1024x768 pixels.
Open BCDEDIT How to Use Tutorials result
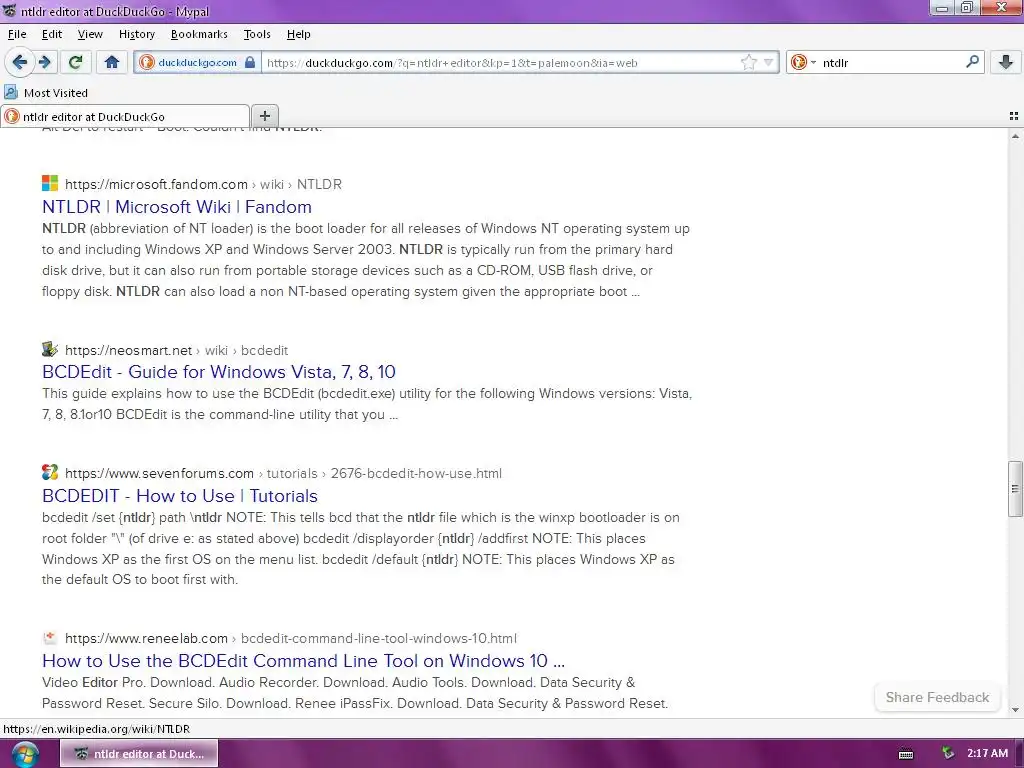(x=180, y=496)
